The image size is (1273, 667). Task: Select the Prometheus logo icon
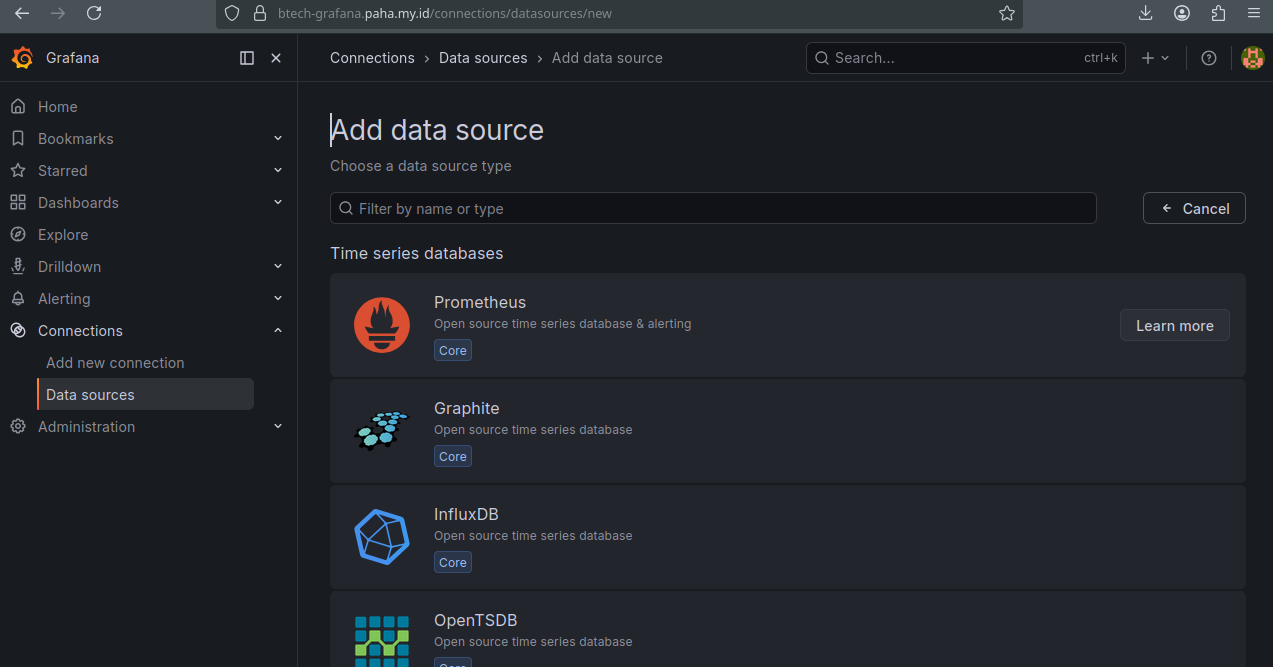click(x=382, y=325)
